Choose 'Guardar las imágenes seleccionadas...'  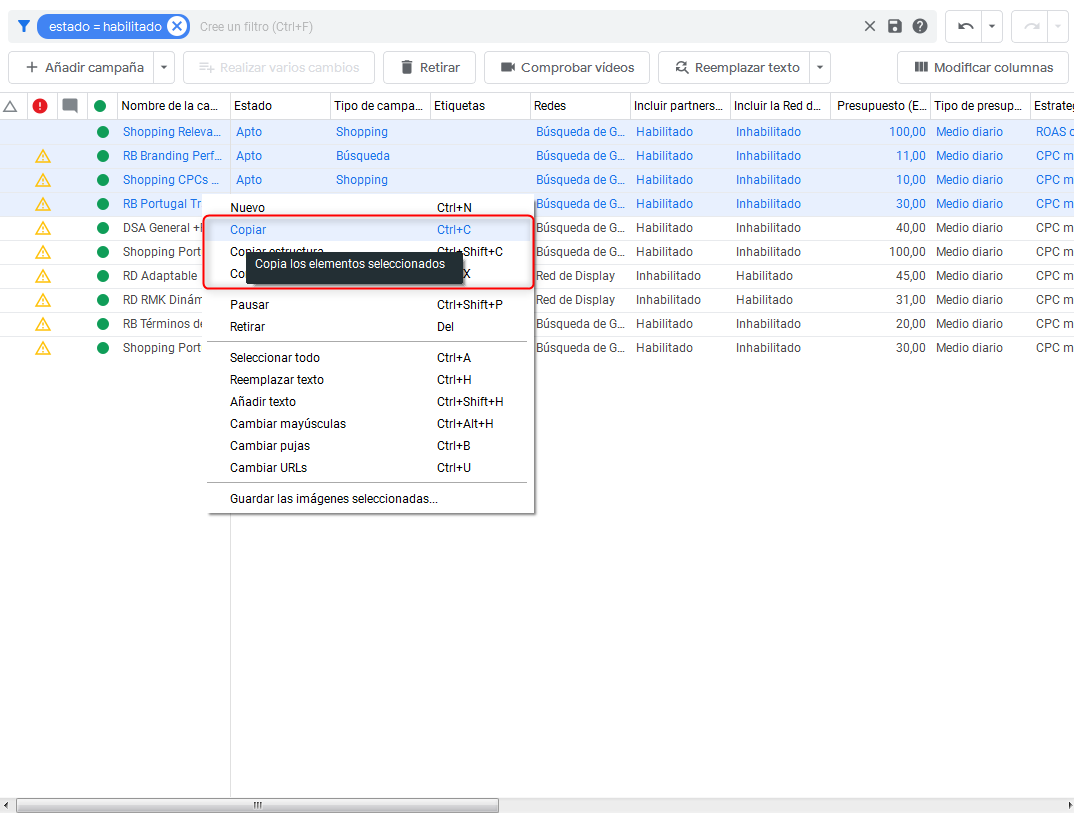pyautogui.click(x=367, y=499)
